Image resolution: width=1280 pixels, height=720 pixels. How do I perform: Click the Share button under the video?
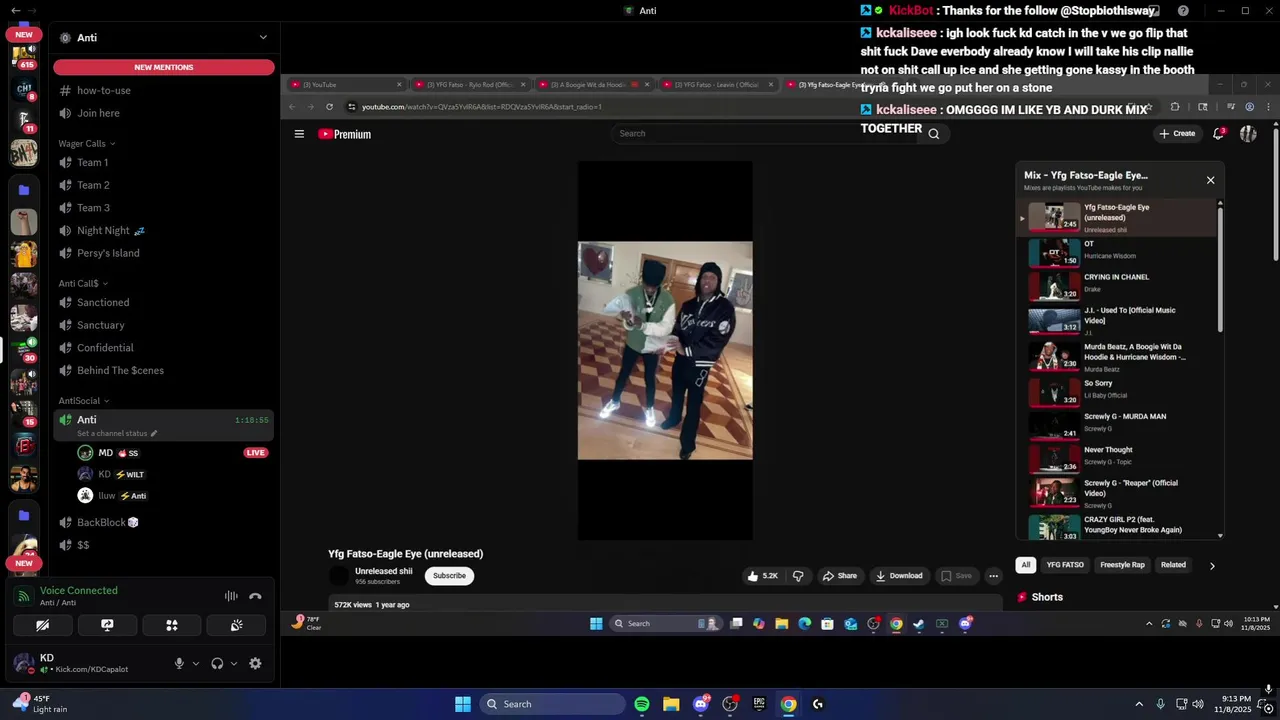click(x=840, y=576)
